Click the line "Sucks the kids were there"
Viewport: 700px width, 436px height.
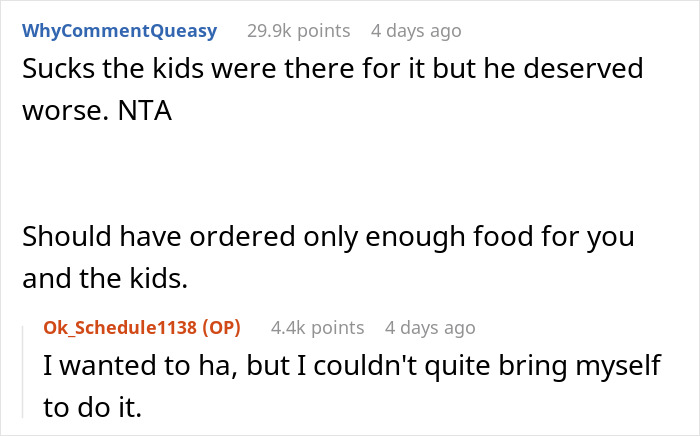click(x=333, y=69)
